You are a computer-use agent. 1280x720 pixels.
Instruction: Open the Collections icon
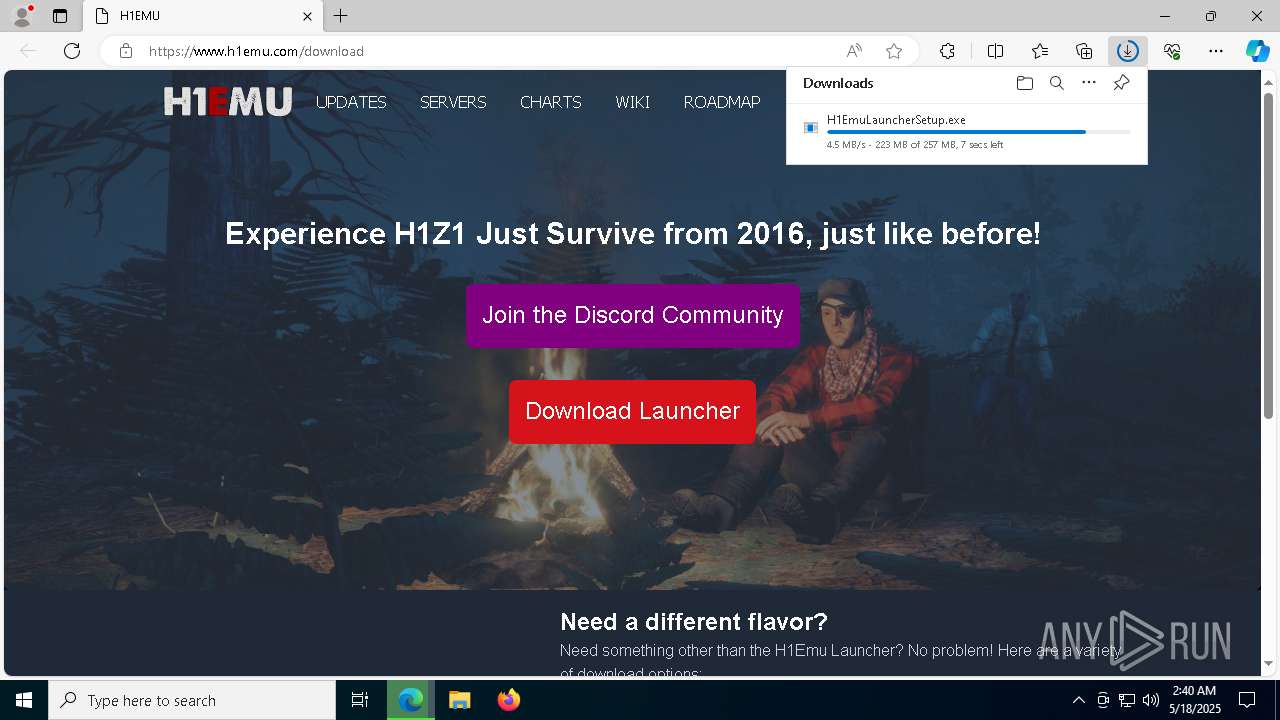point(1084,51)
